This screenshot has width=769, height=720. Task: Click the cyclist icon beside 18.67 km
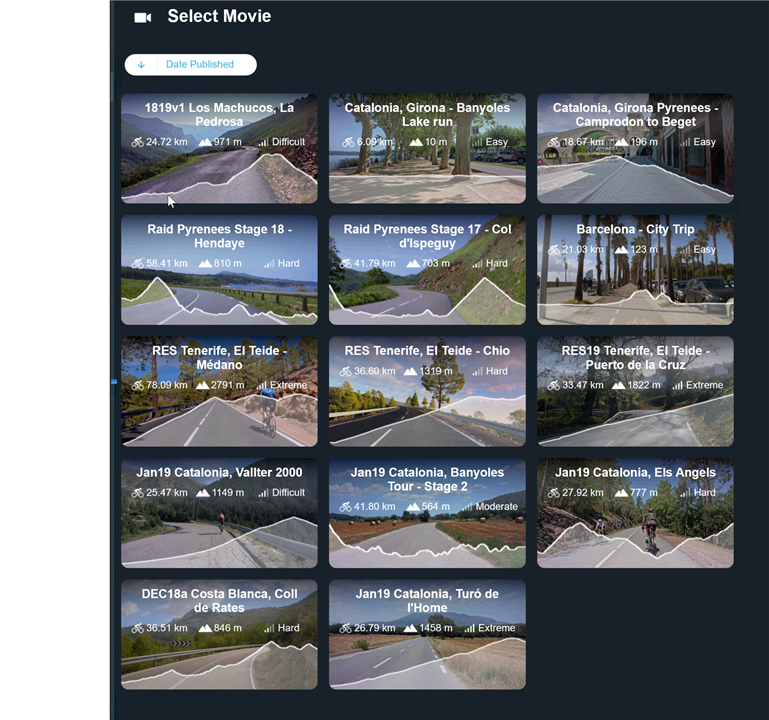554,142
